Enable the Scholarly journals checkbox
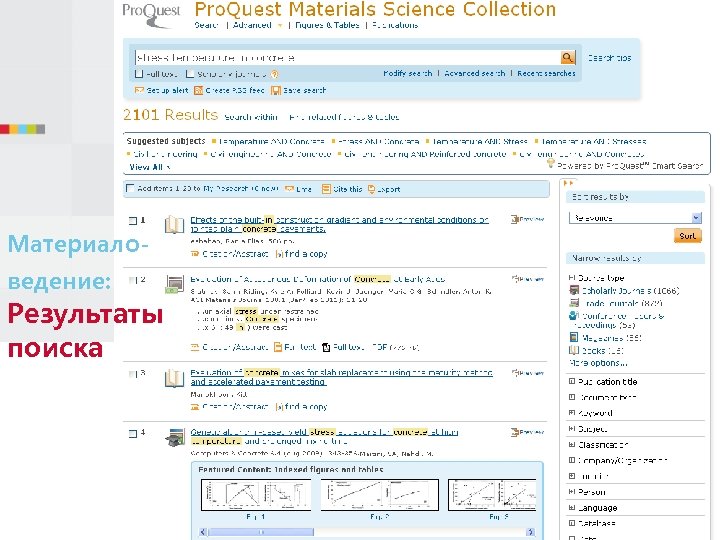This screenshot has width=720, height=540. pos(190,73)
